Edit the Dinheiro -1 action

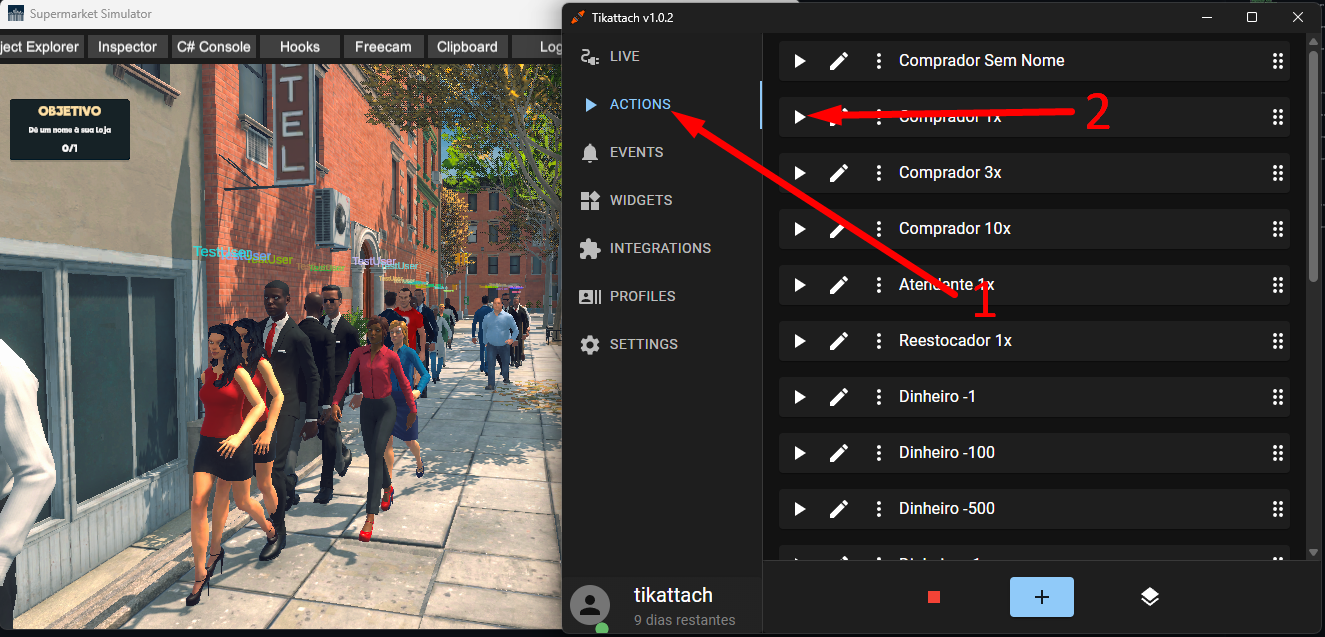pyautogui.click(x=839, y=397)
